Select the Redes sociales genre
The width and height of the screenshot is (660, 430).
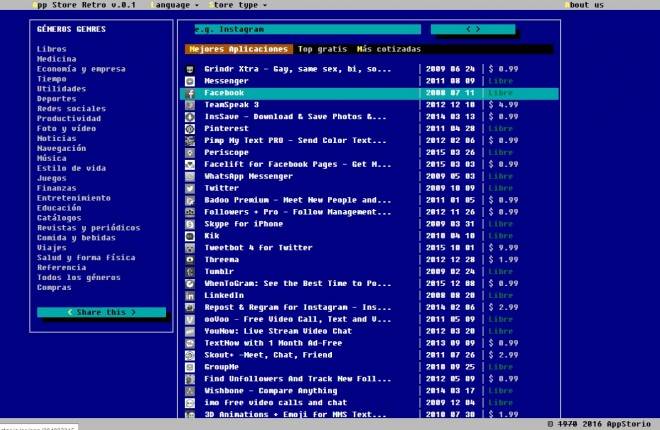71,109
